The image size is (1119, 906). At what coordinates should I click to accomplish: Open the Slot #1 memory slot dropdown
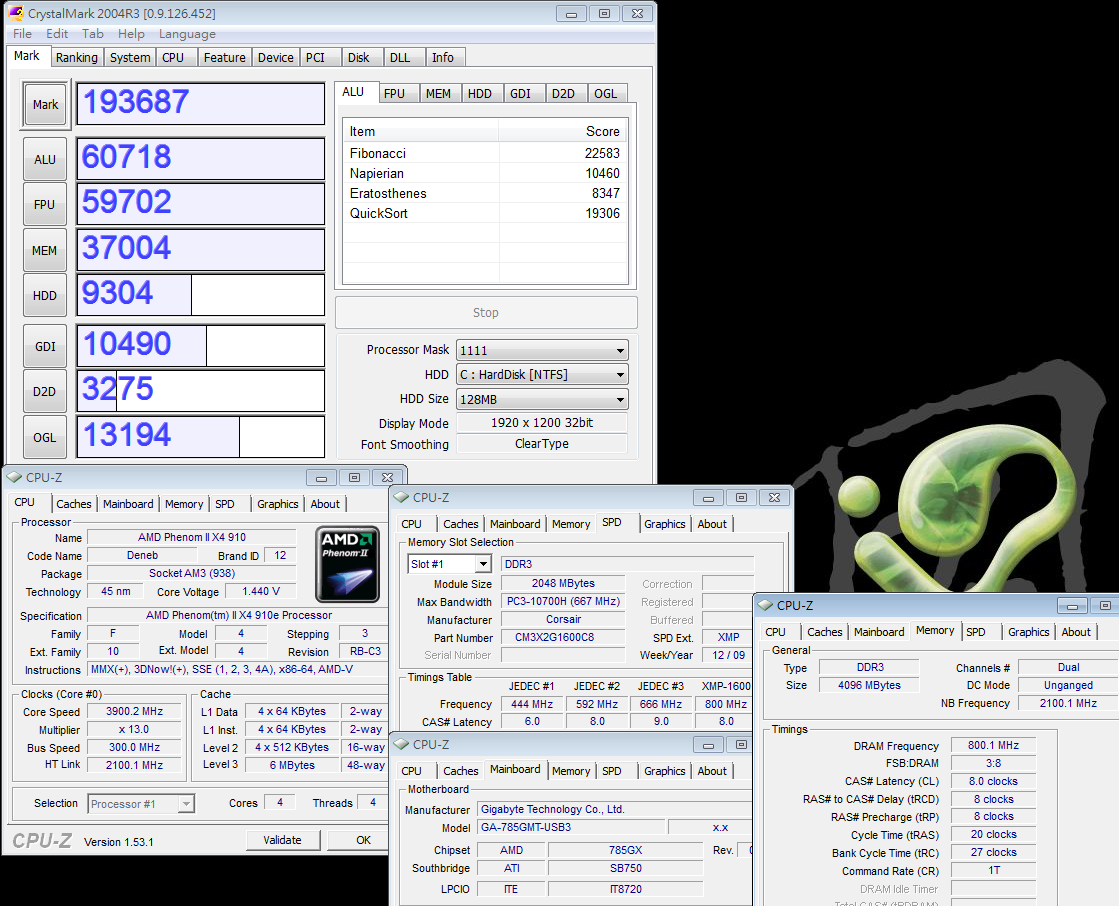pyautogui.click(x=450, y=564)
